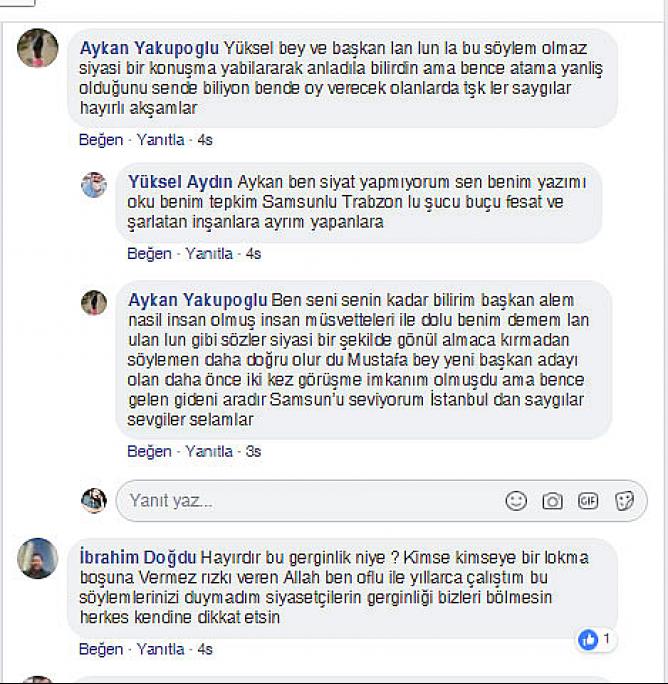Attach a photo using the camera icon
This screenshot has width=668, height=684.
click(552, 501)
